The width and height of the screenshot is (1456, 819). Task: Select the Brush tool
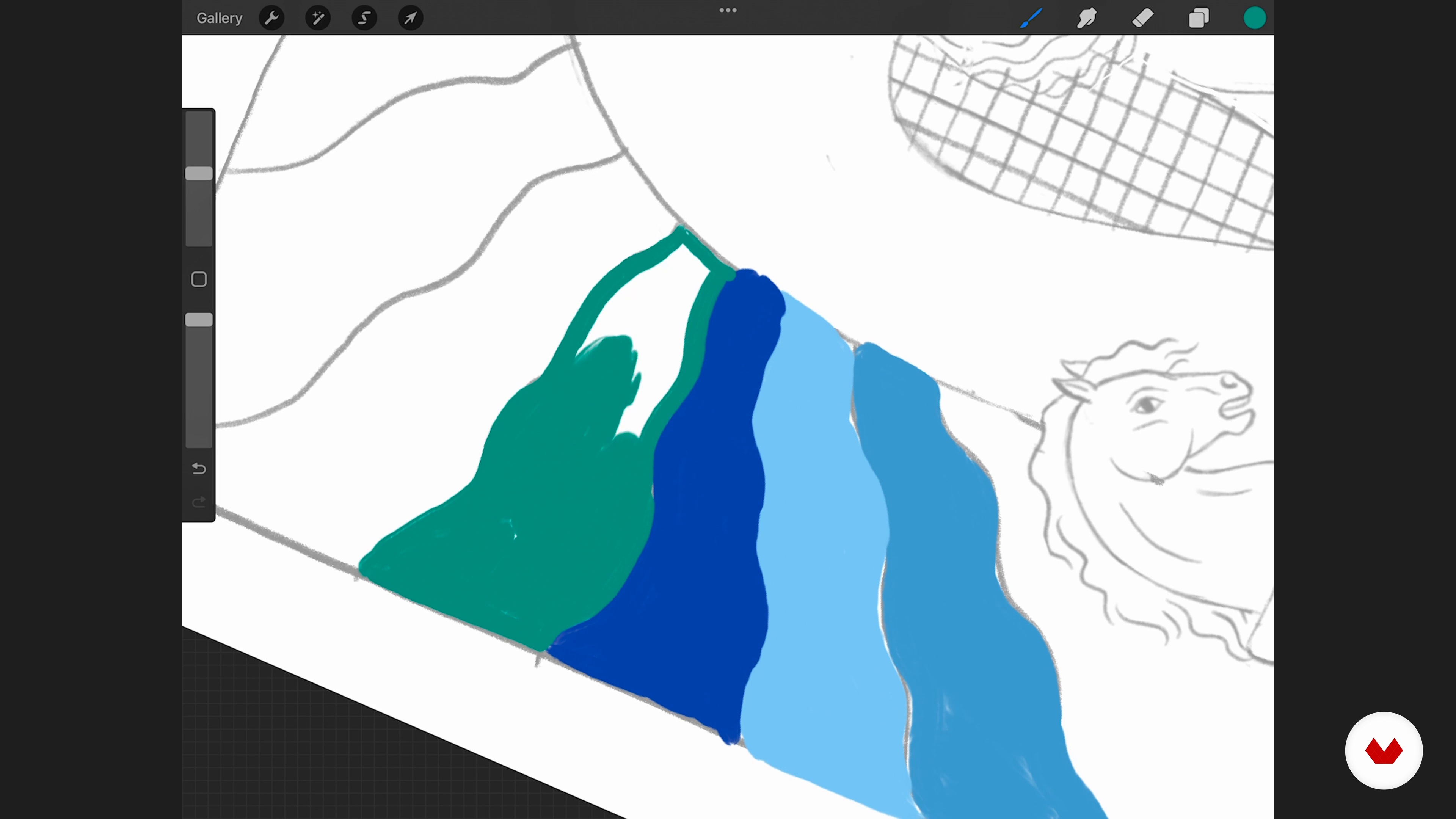point(1031,18)
